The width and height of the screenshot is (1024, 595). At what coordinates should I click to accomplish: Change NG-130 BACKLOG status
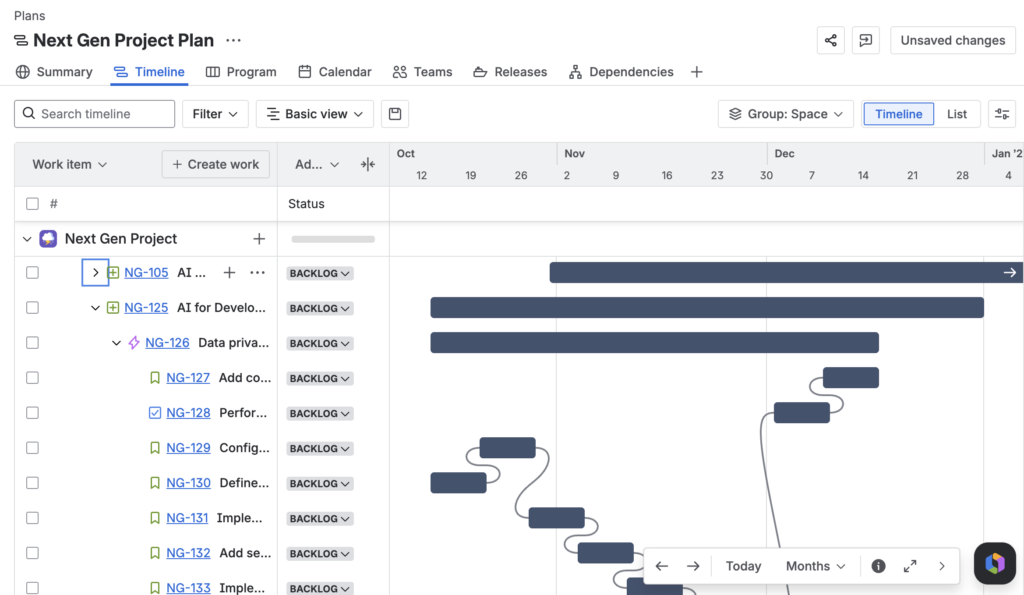click(x=319, y=483)
